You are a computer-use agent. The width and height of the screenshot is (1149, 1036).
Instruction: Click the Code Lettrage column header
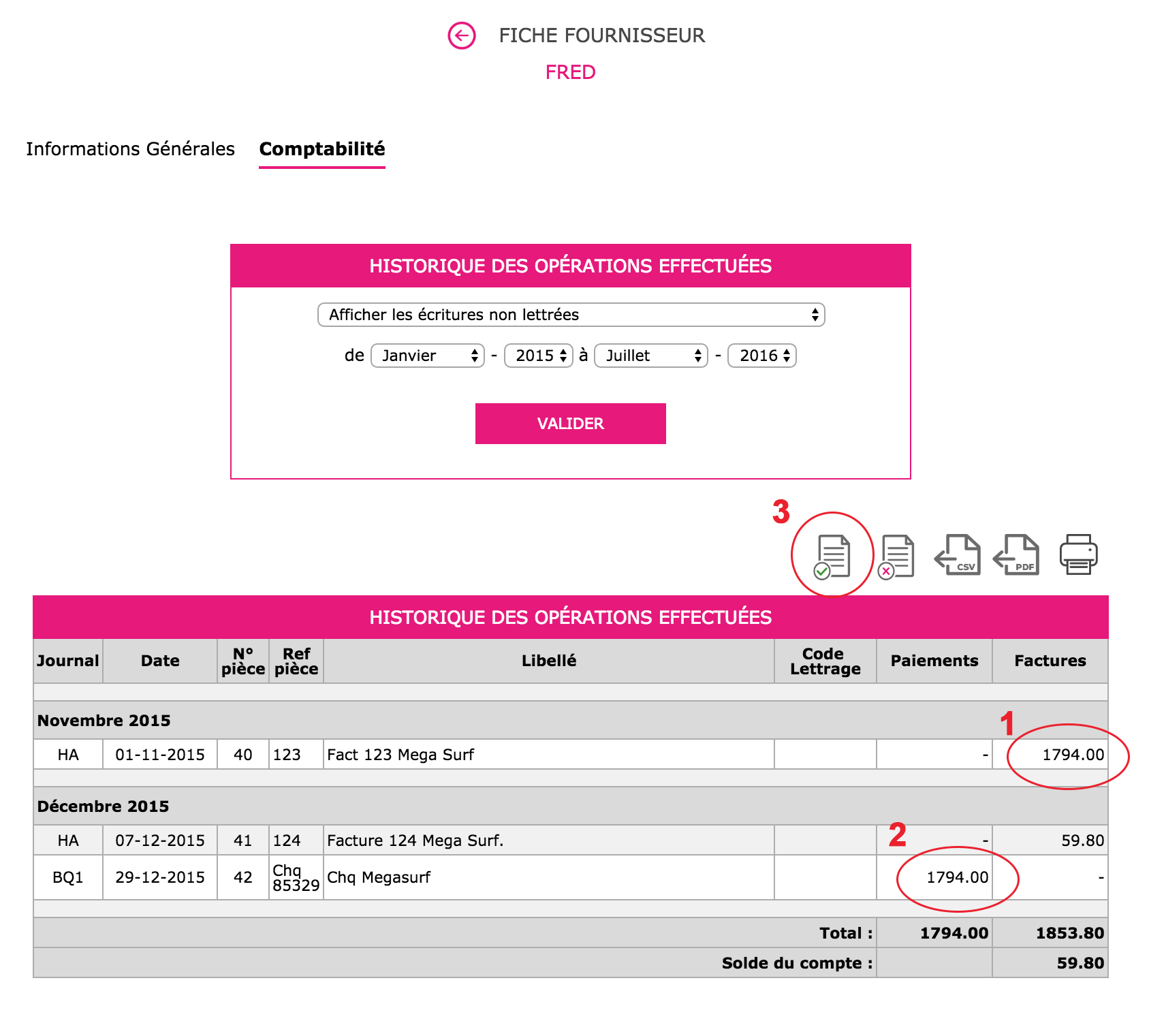click(824, 660)
